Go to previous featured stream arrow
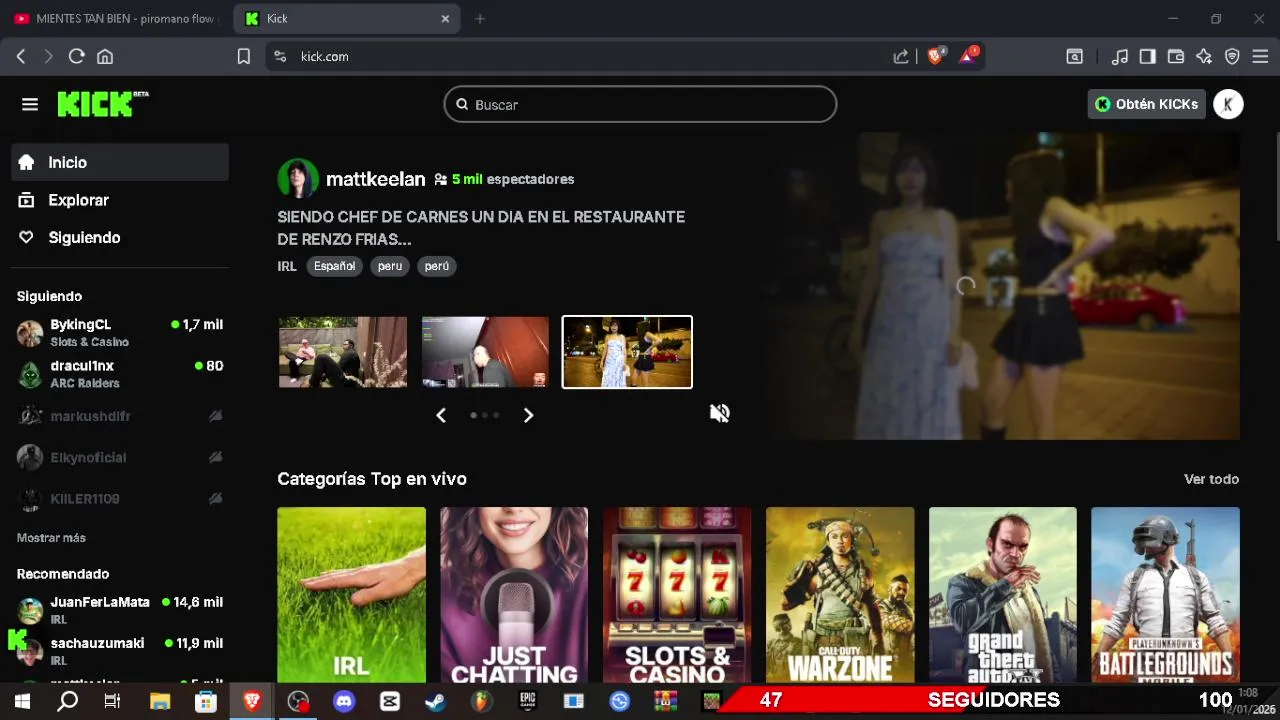Screen dimensions: 1280x720 coord(441,415)
